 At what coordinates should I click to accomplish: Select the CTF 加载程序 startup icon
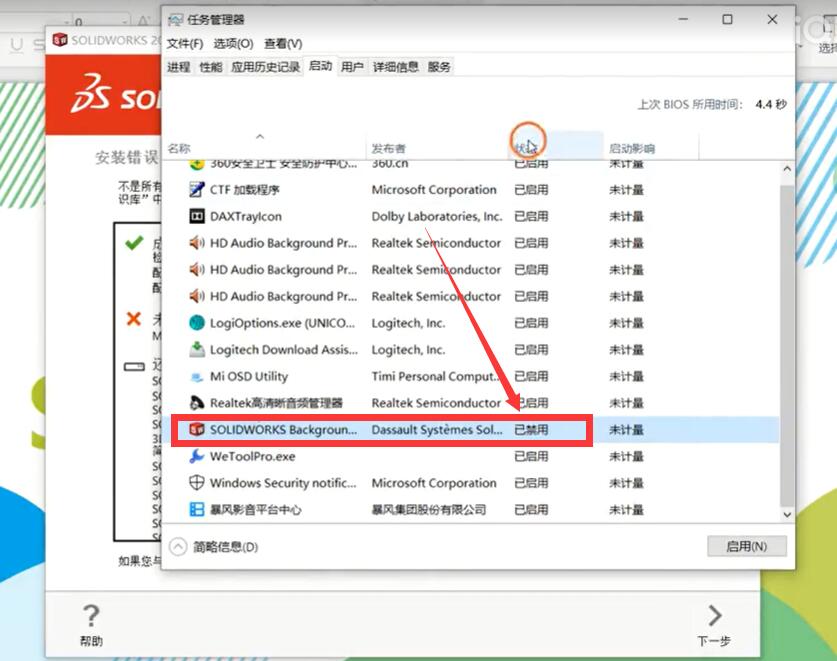tap(197, 190)
